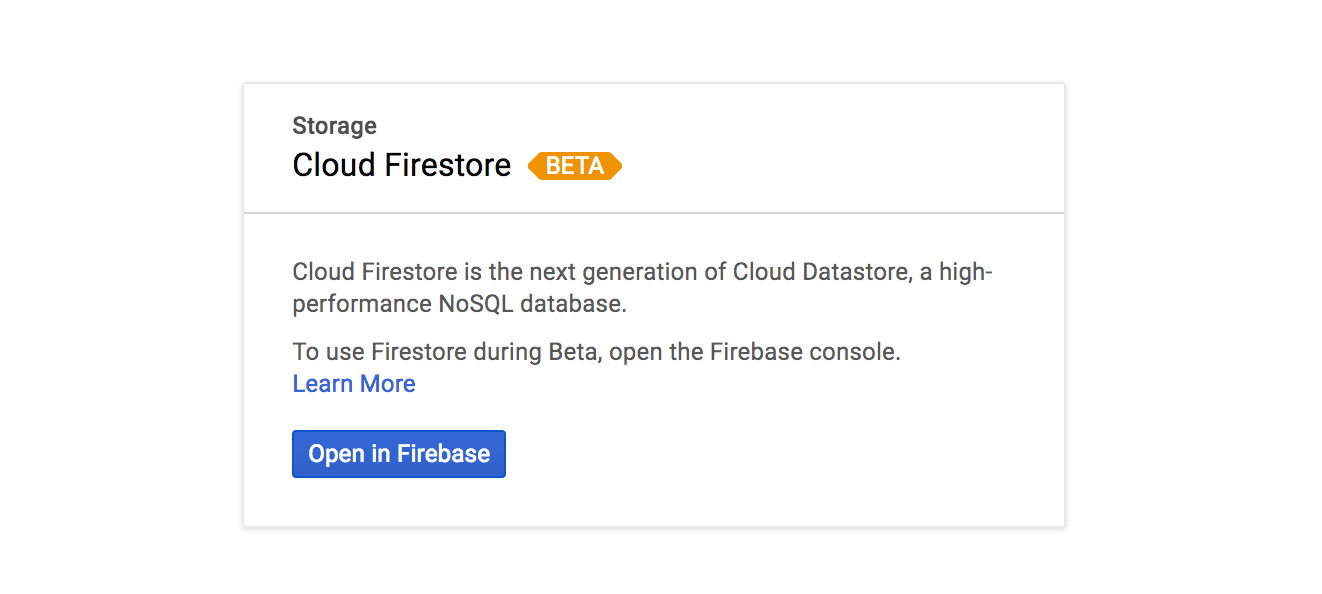This screenshot has height=594, width=1322.
Task: Click the word "More" in the blue link
Action: pyautogui.click(x=388, y=384)
